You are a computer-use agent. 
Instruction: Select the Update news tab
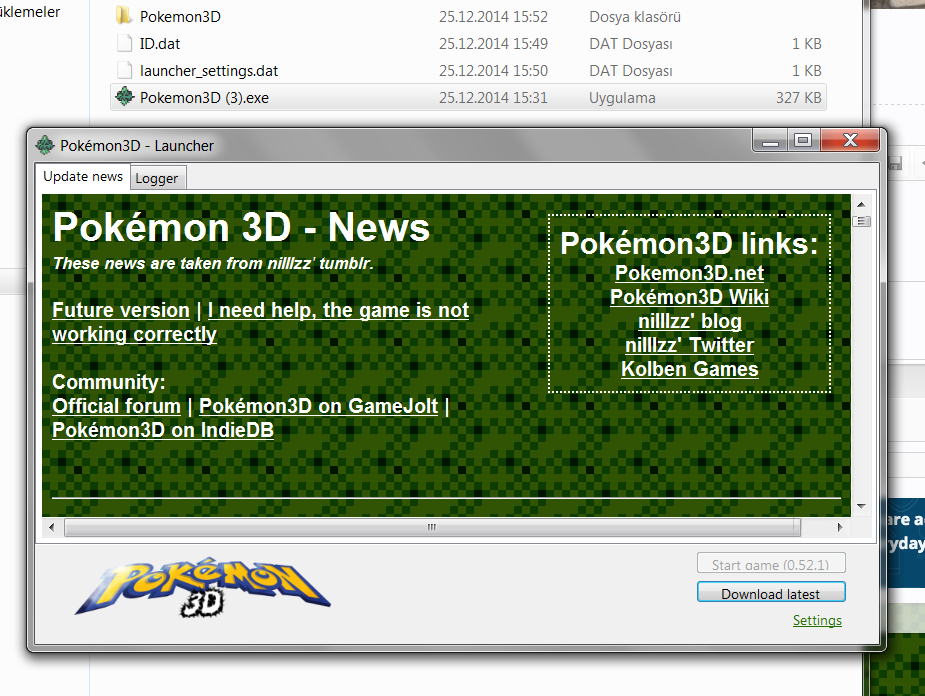[x=83, y=177]
